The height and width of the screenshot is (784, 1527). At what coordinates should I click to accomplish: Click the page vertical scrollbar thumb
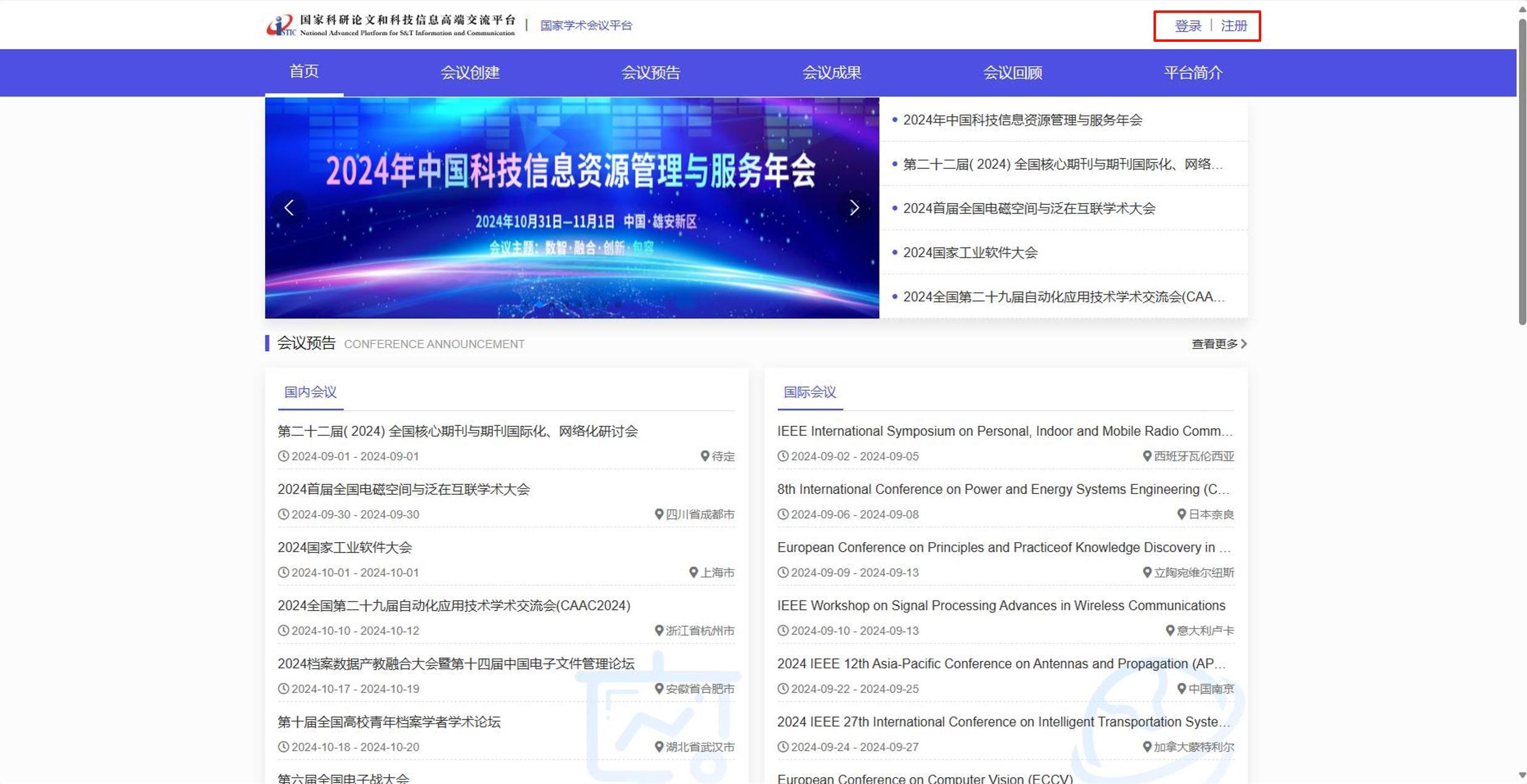(1521, 171)
